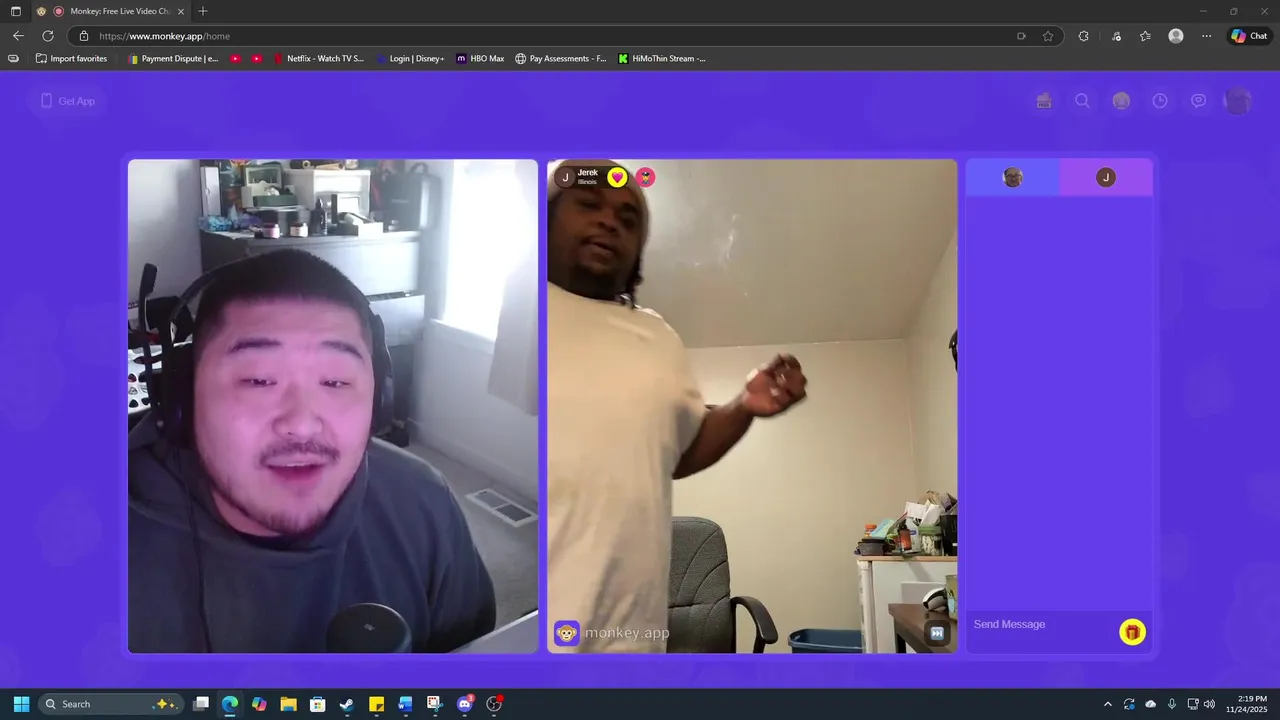
Task: Click Jerek's video feed panel
Action: coord(752,406)
